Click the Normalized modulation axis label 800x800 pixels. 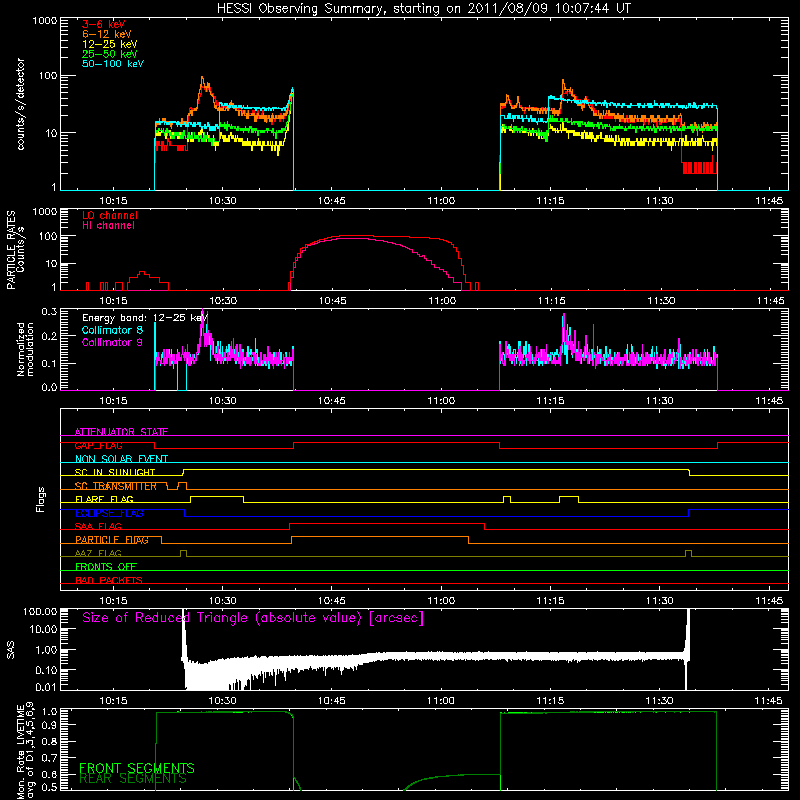(25, 349)
